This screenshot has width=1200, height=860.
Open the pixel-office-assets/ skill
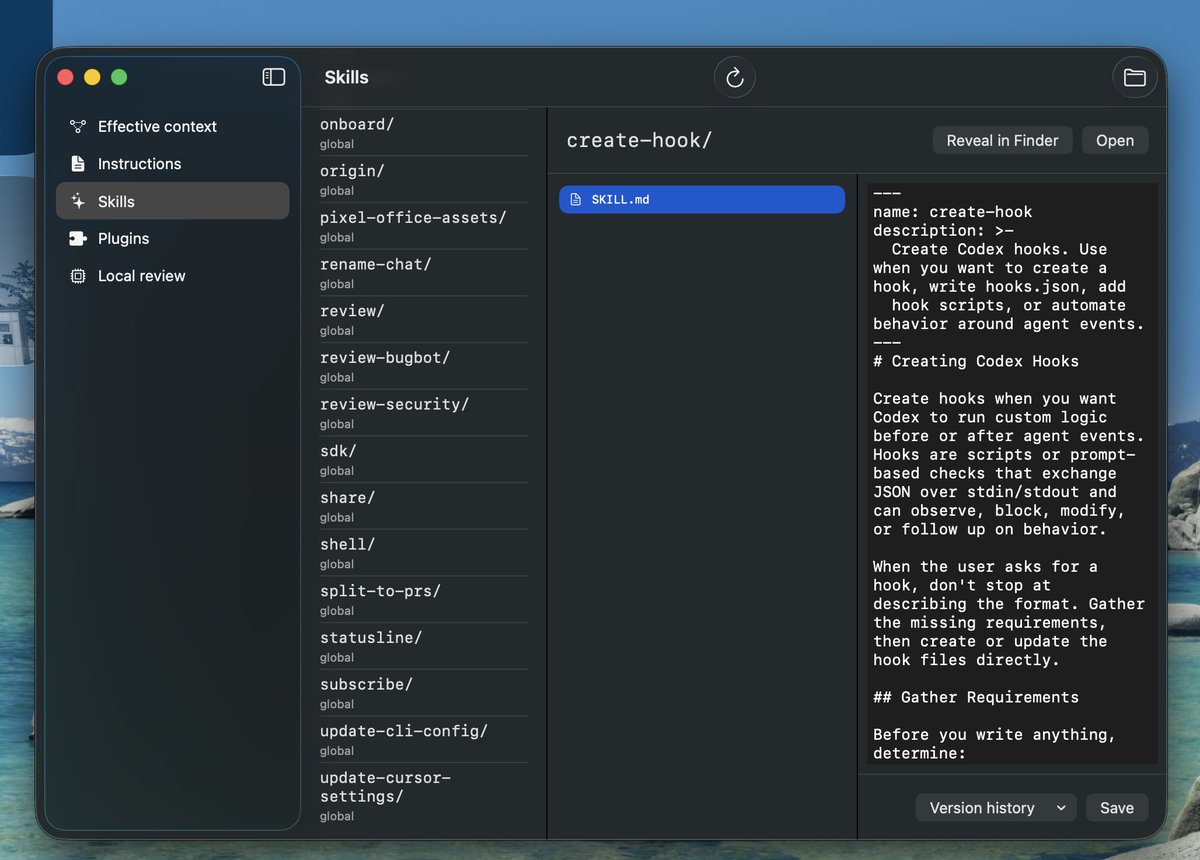click(423, 226)
